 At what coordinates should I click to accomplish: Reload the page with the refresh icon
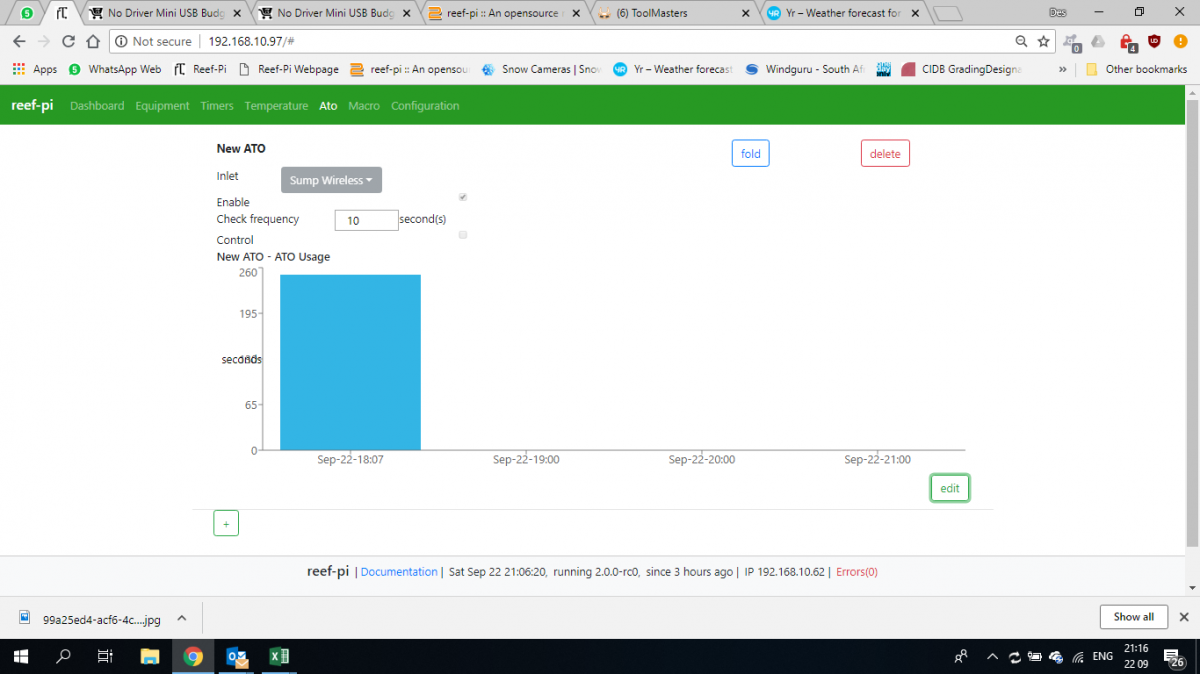click(68, 42)
